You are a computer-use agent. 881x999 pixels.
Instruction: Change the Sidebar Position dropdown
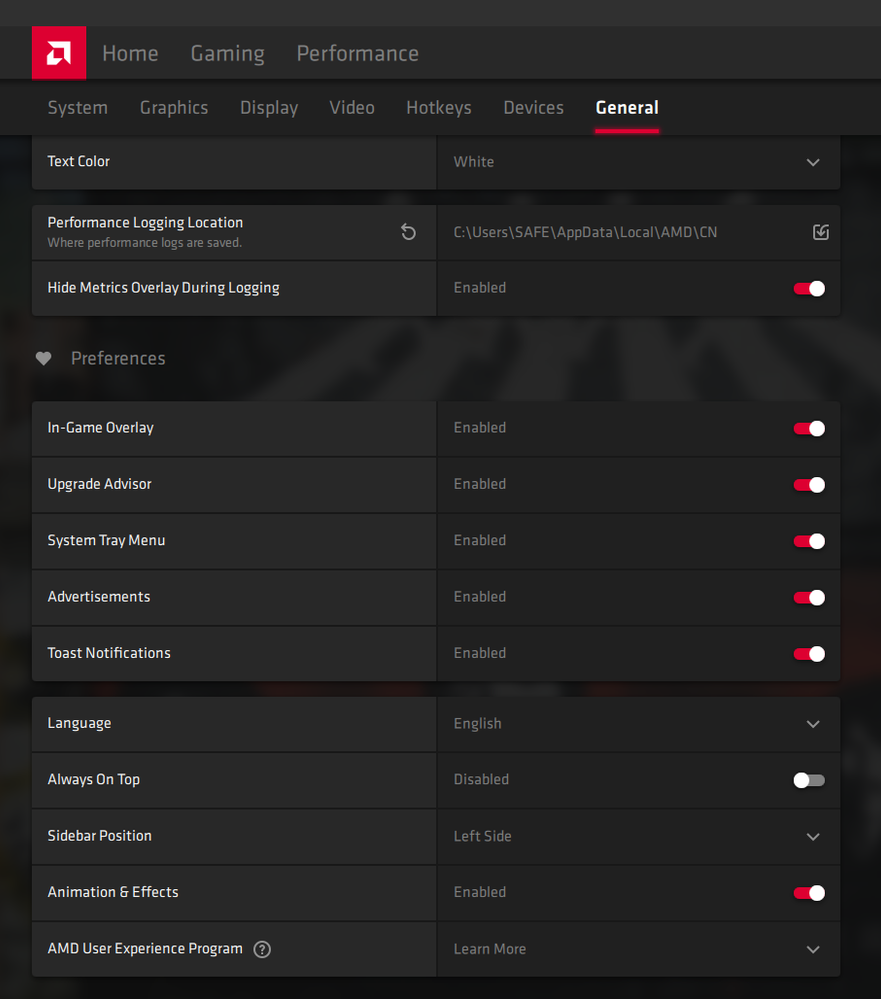(638, 837)
